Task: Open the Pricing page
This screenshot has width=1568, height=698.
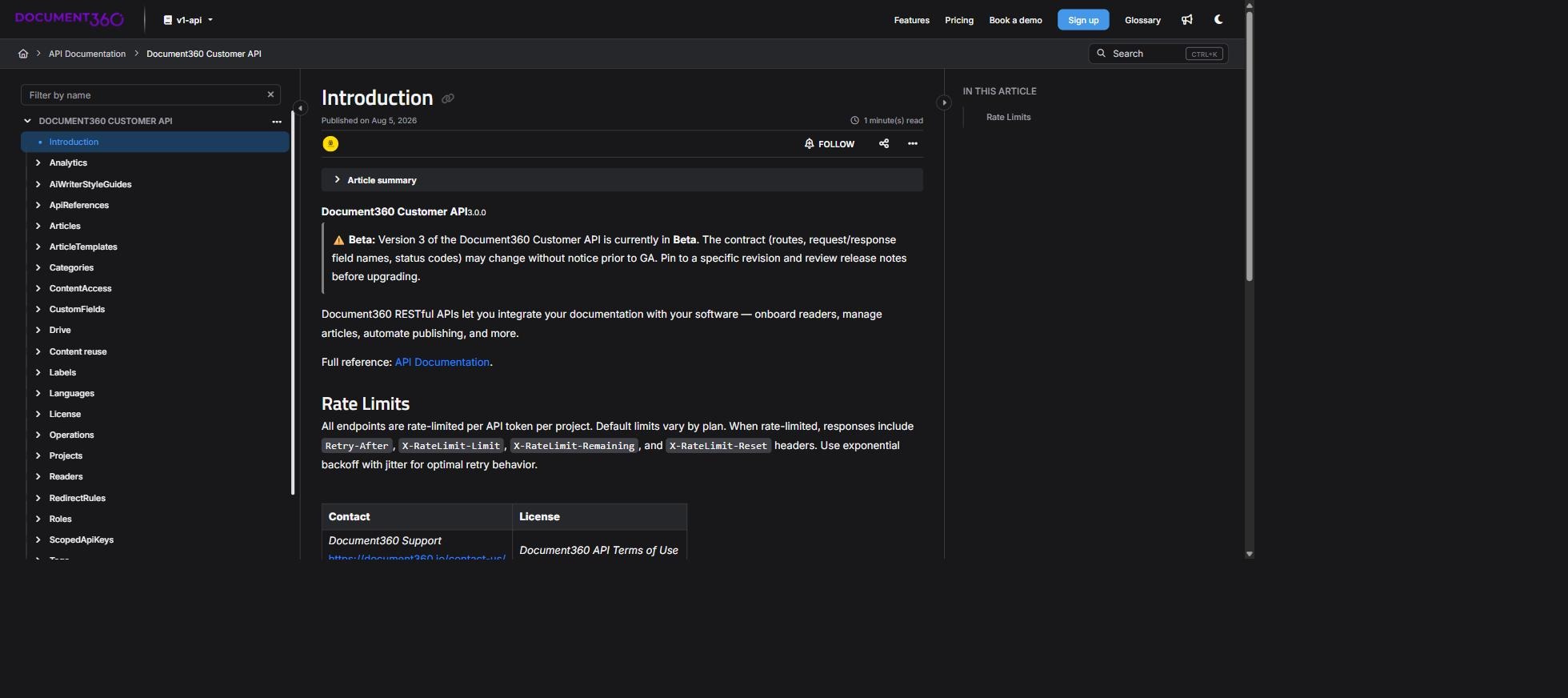Action: pyautogui.click(x=958, y=20)
